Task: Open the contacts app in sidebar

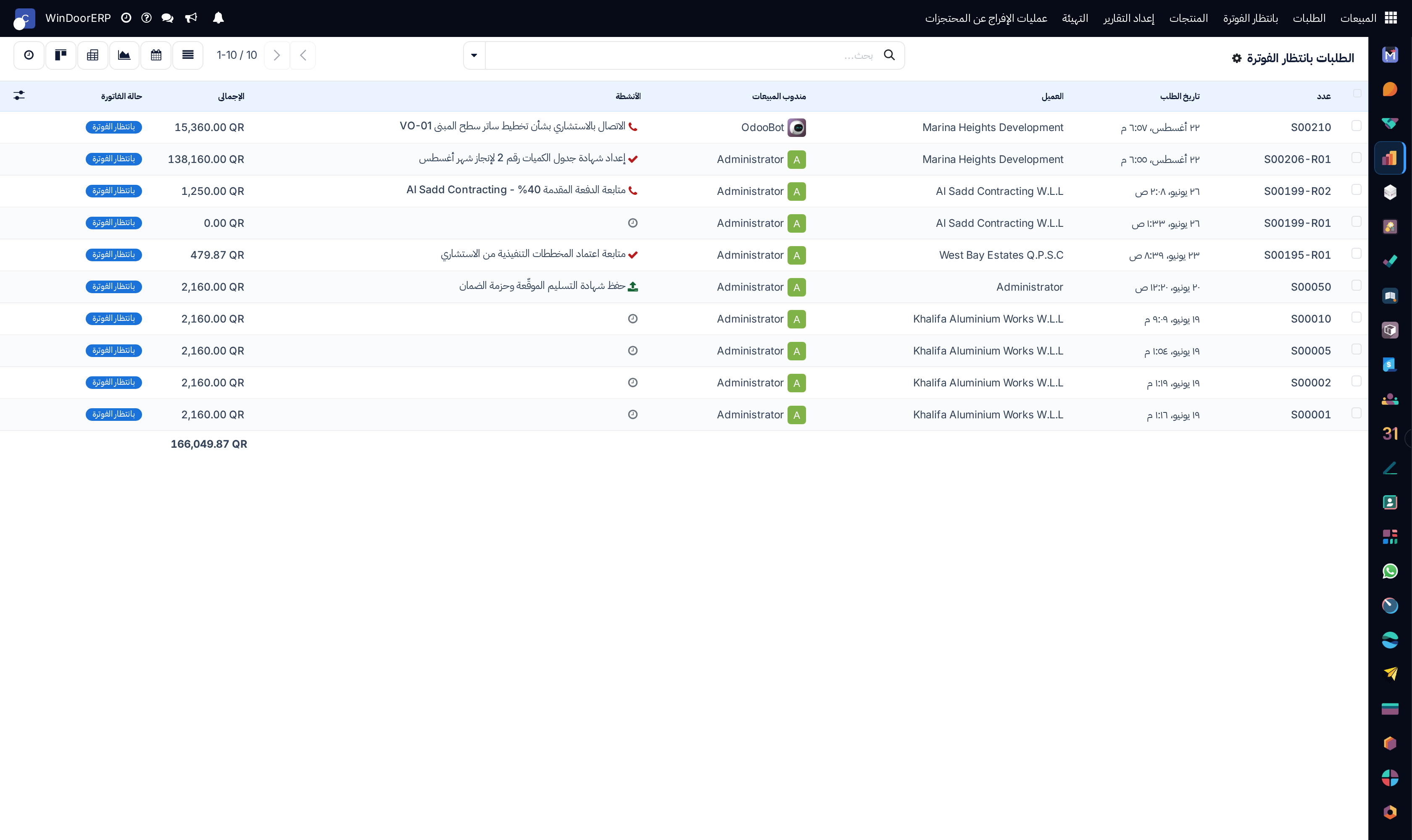Action: pos(1390,502)
